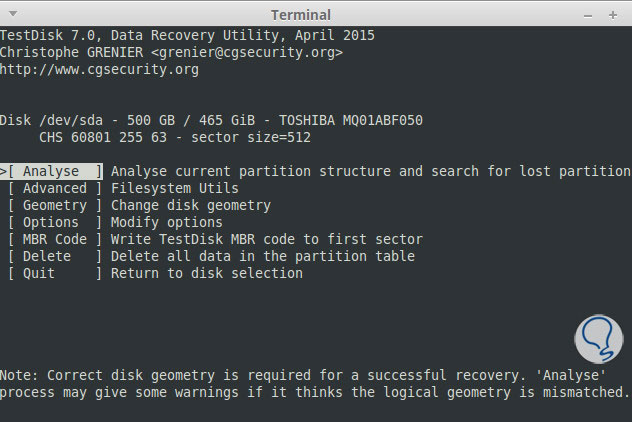Open the http://www.cgsecurity.org link

point(99,69)
